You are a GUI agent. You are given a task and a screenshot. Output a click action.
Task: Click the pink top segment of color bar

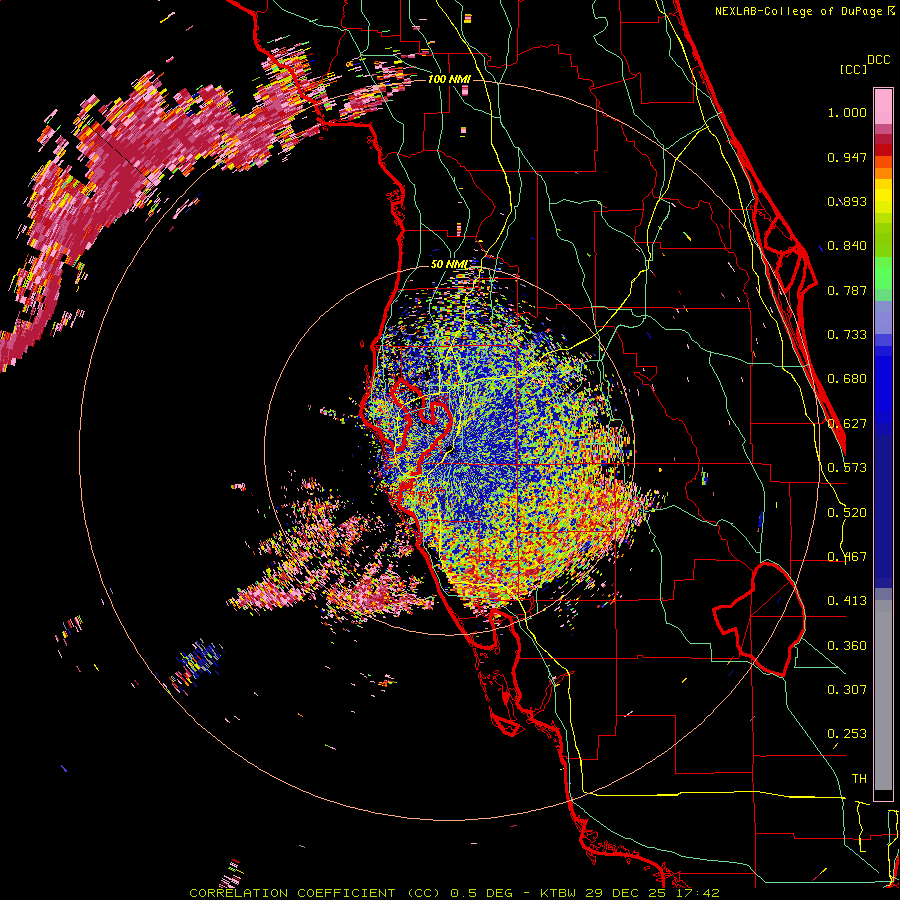pos(883,106)
